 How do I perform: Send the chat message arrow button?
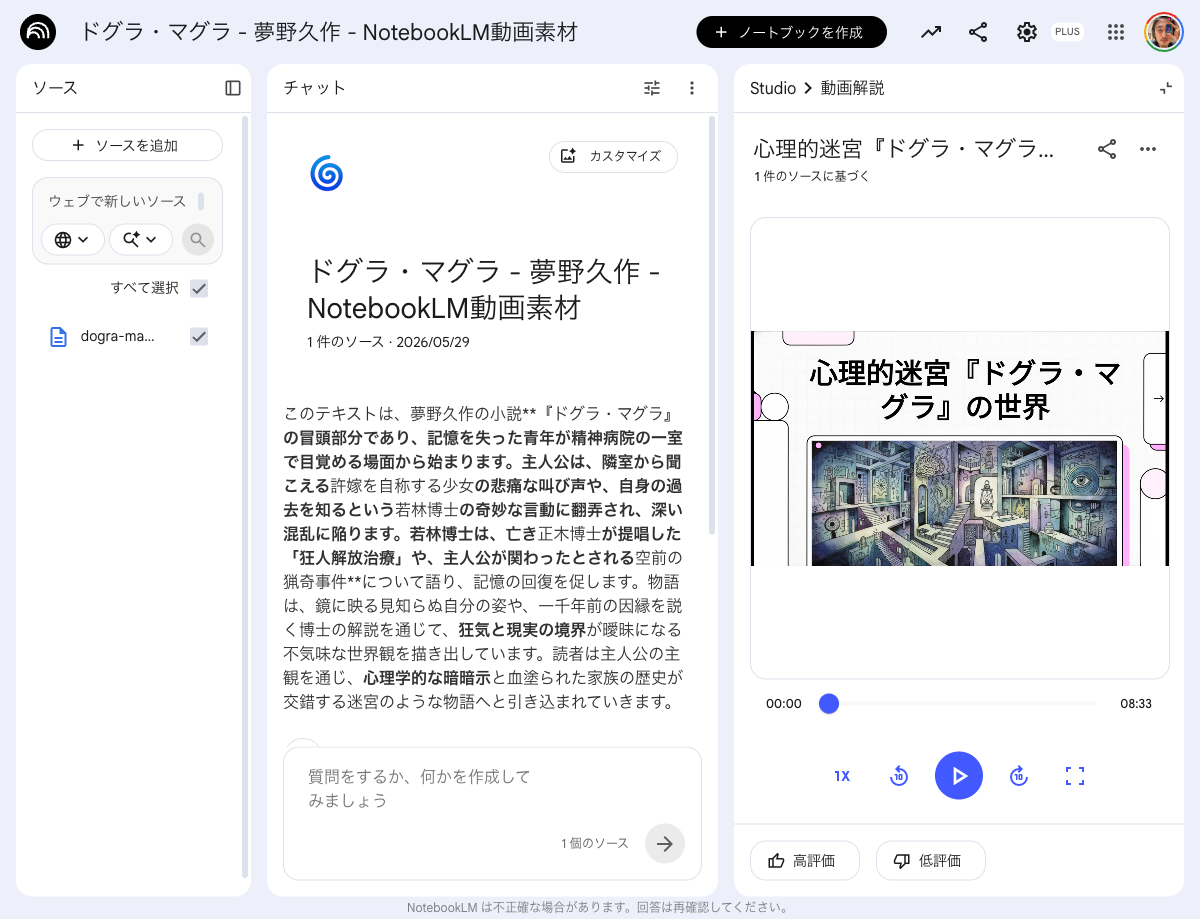(665, 843)
